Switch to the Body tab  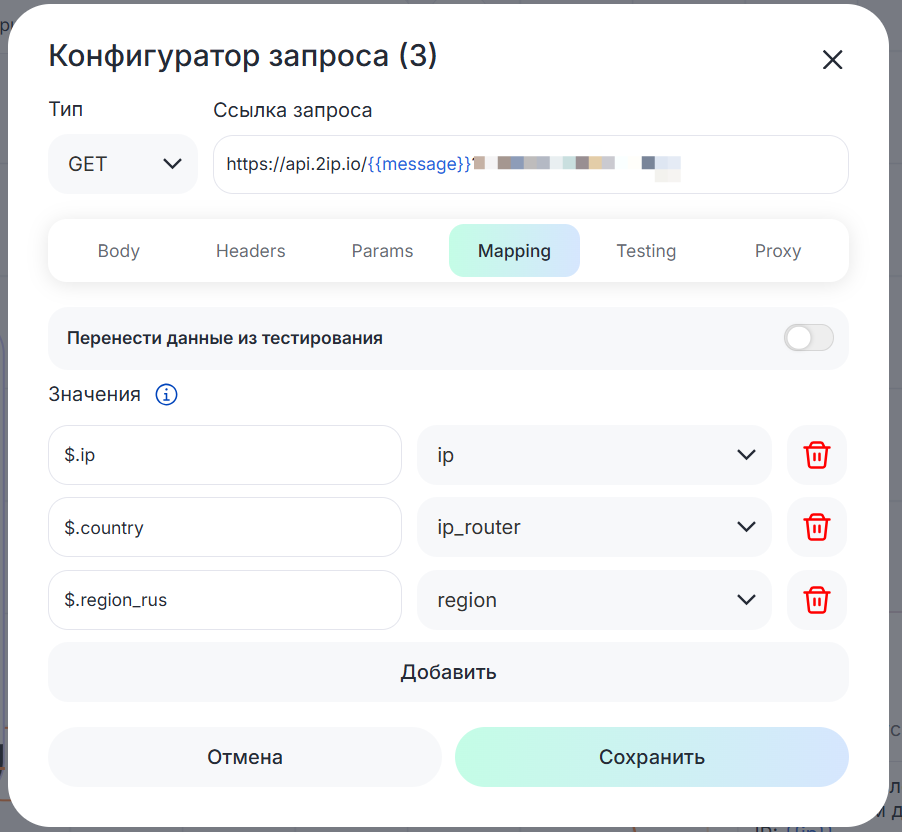(x=118, y=251)
